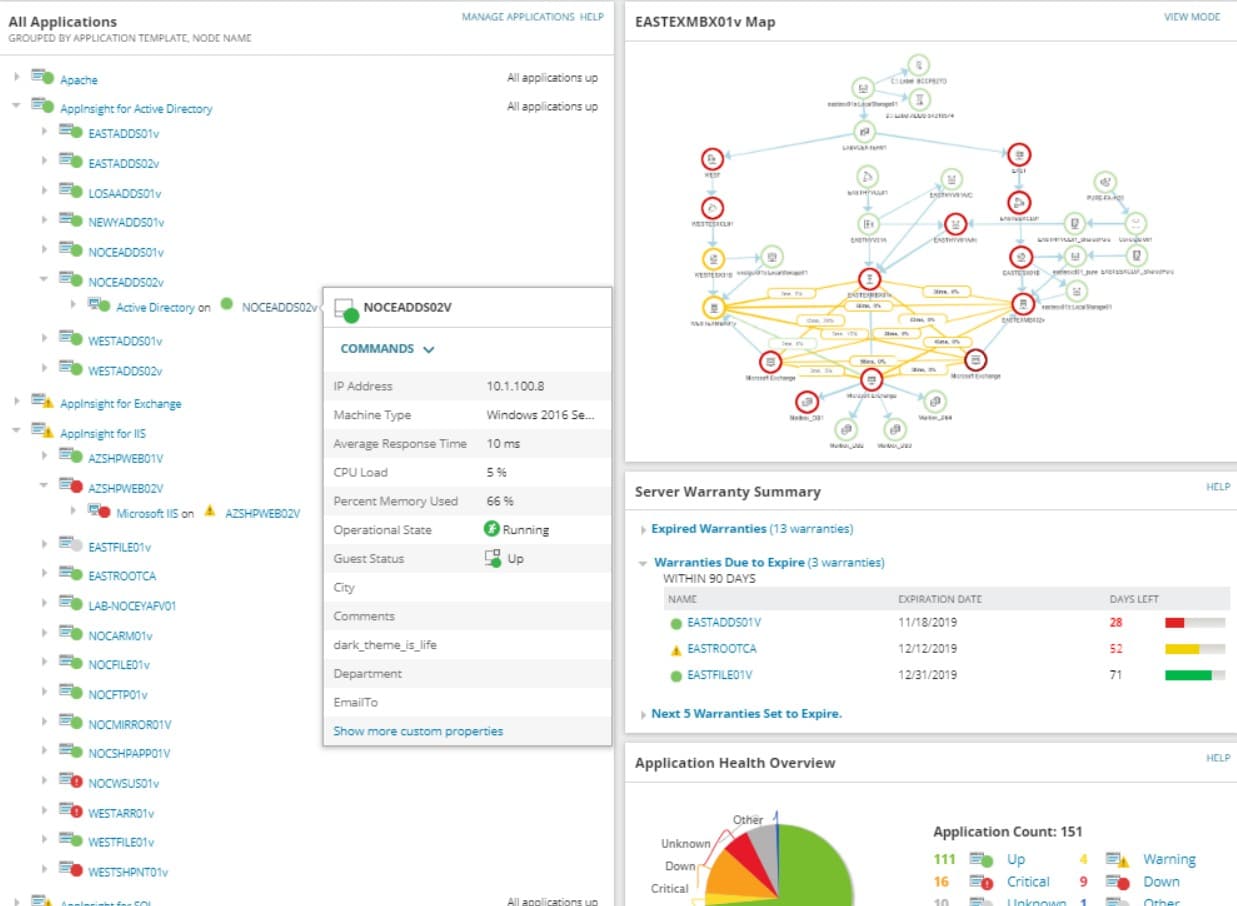Click the EXPIRATION DATE column header
This screenshot has height=906, width=1237.
tap(940, 599)
